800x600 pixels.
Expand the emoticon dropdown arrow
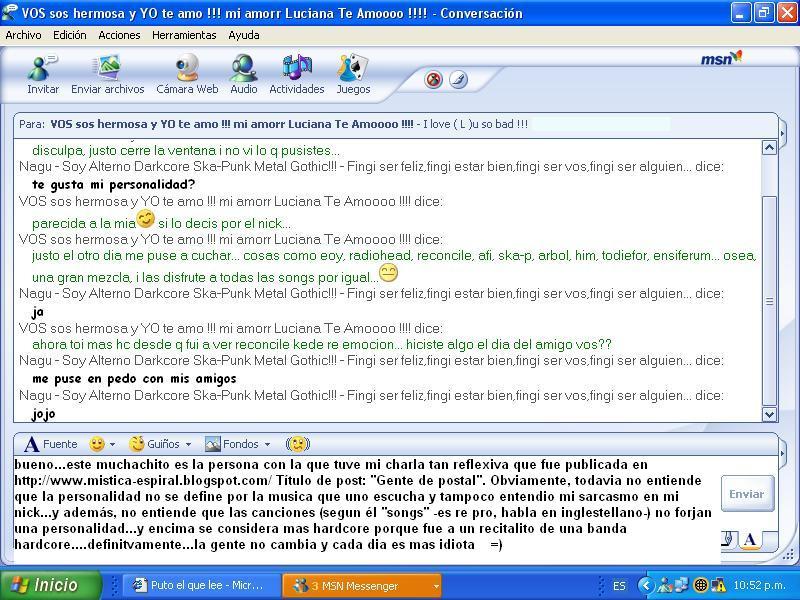click(112, 444)
